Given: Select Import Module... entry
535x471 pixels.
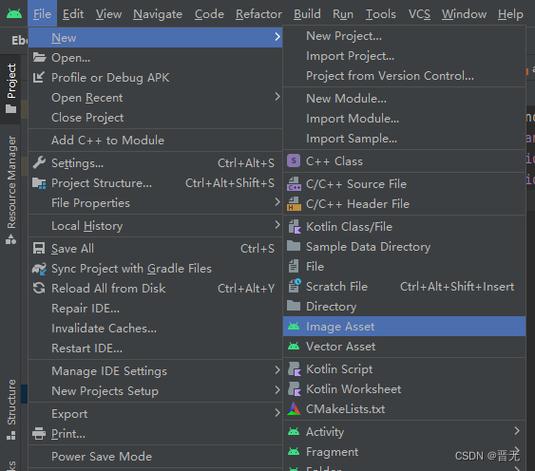Looking at the screenshot, I should (x=404, y=119).
